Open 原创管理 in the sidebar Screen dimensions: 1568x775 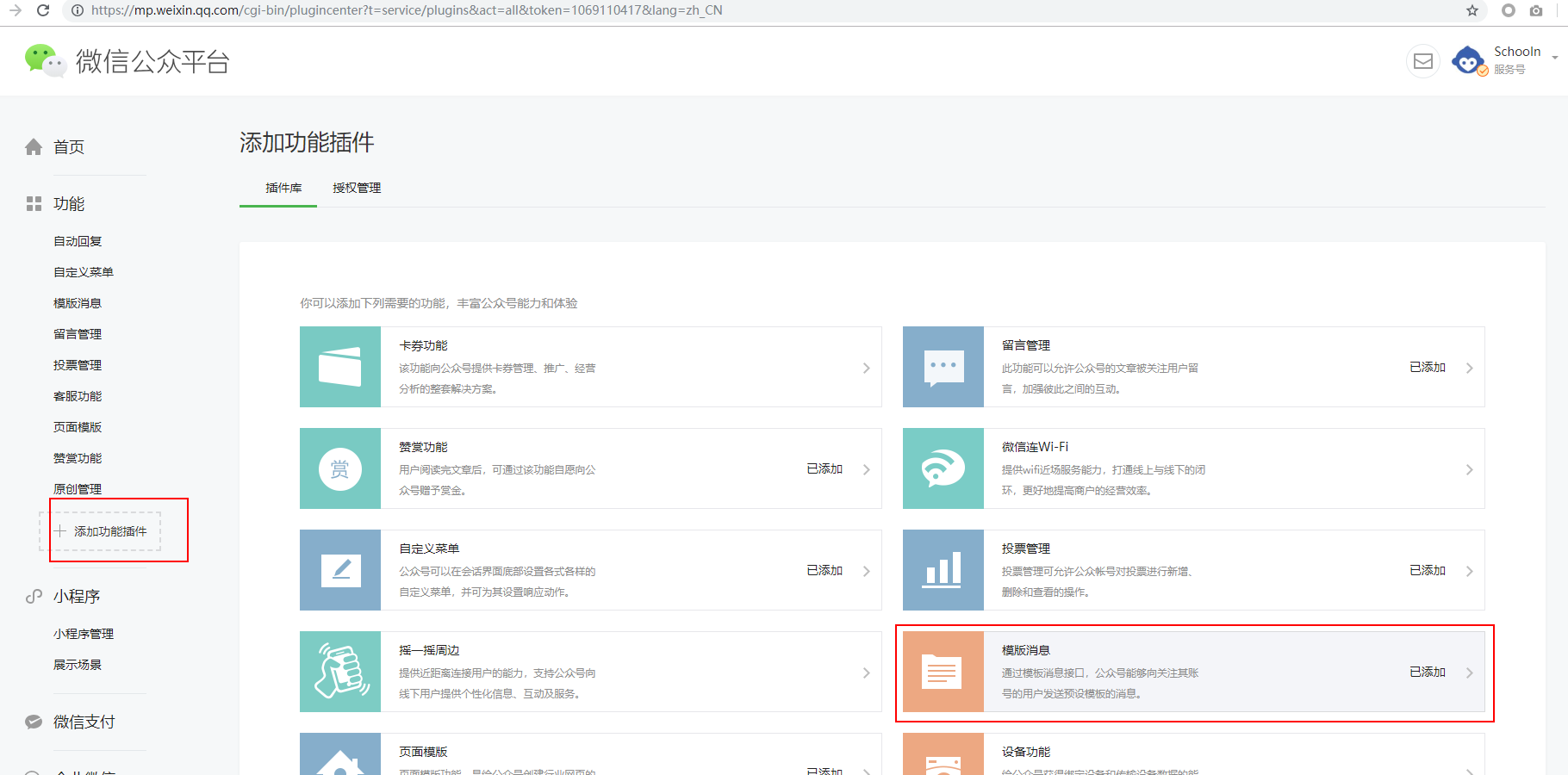tap(78, 489)
